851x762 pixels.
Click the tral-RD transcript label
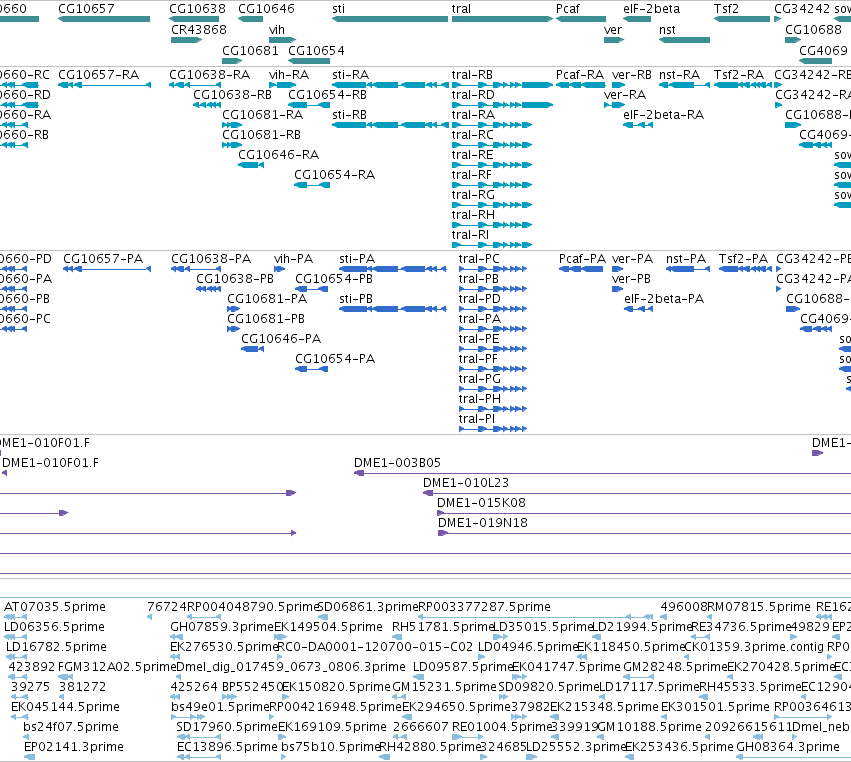pos(473,94)
